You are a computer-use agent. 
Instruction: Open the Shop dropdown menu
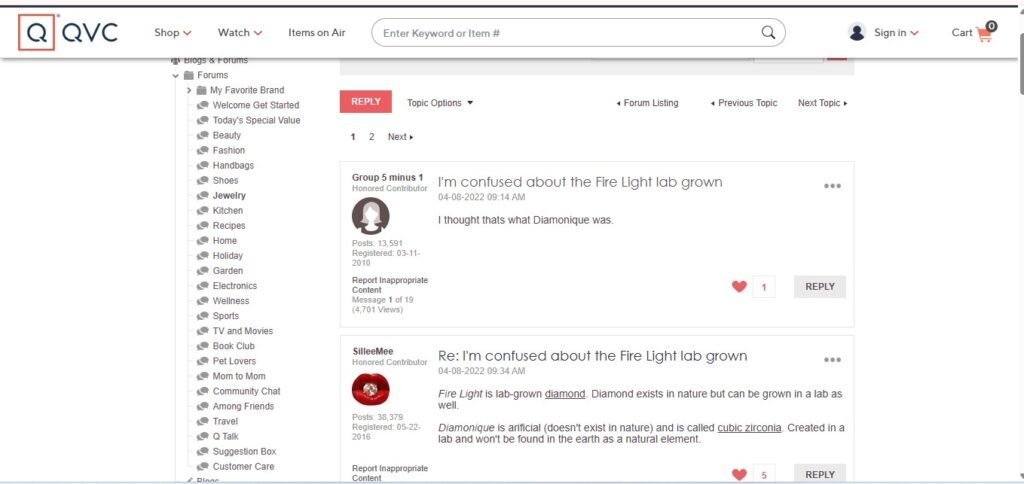[x=172, y=33]
